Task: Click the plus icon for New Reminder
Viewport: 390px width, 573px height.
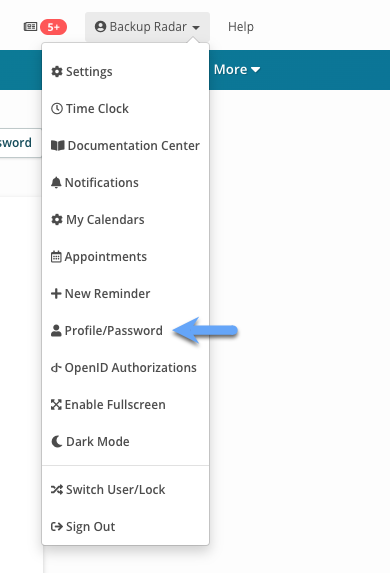Action: (x=56, y=293)
